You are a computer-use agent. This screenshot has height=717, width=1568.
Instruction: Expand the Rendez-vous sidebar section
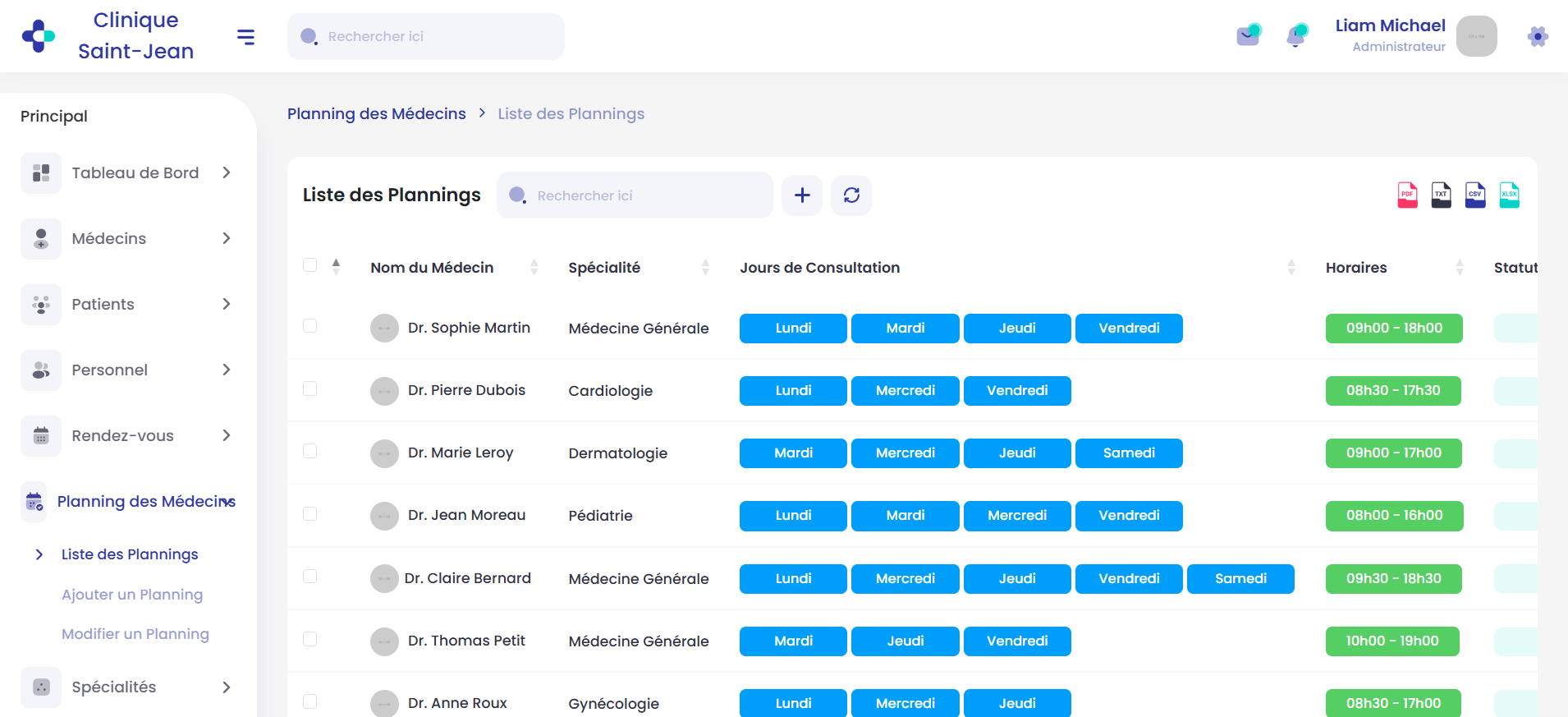point(127,435)
